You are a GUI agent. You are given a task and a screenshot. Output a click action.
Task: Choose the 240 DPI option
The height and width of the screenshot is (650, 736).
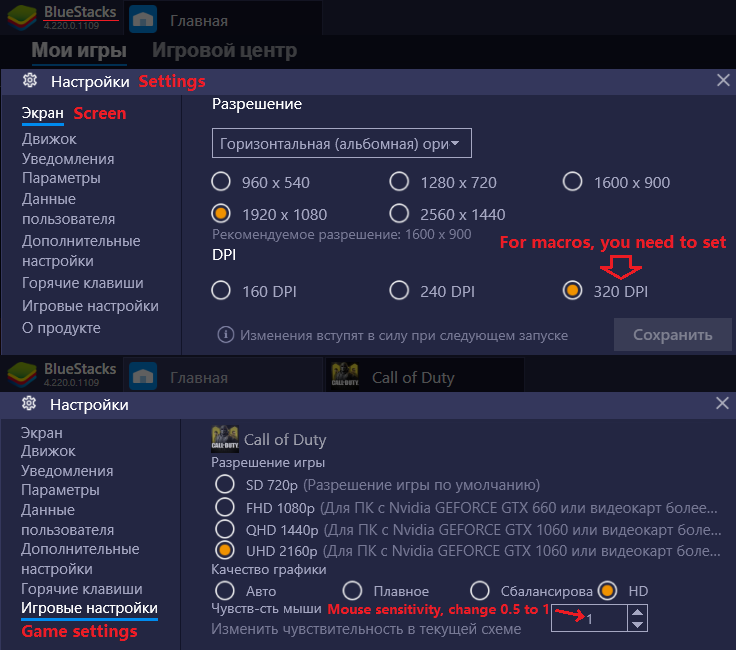point(399,291)
